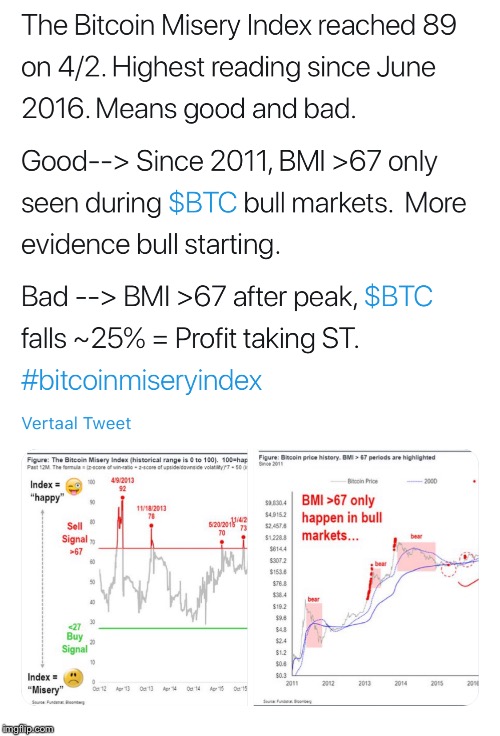Click the $BTC cashtag after "after peak,"
Screen dimensions: 500x736
pyautogui.click(x=399, y=296)
